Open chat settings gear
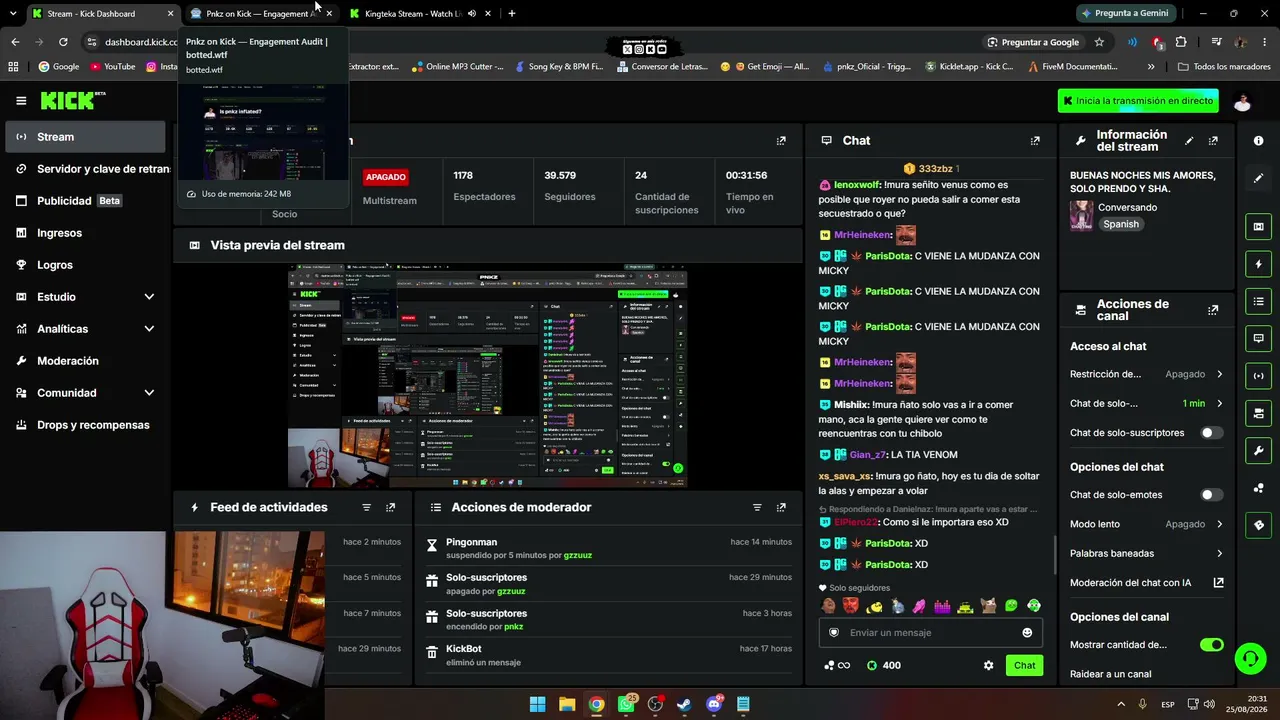Screen dimensions: 1280x720 [989, 666]
